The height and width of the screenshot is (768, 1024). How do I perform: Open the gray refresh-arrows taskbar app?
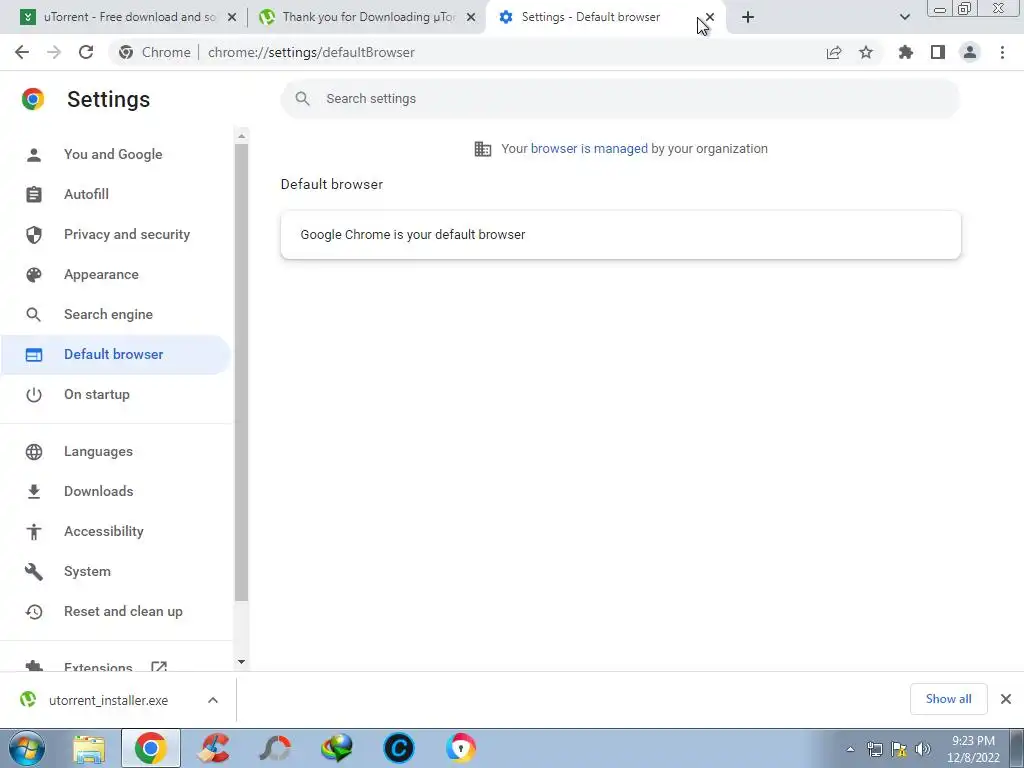(x=275, y=748)
